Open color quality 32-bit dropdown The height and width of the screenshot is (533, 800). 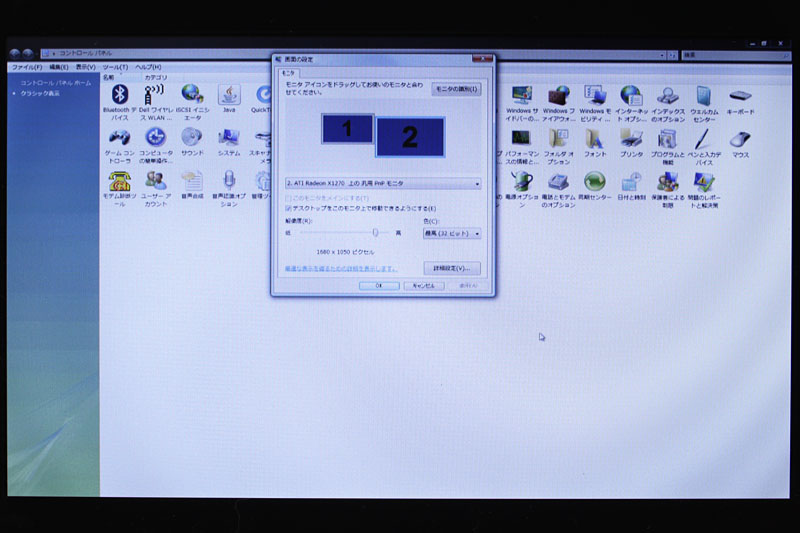coord(452,234)
